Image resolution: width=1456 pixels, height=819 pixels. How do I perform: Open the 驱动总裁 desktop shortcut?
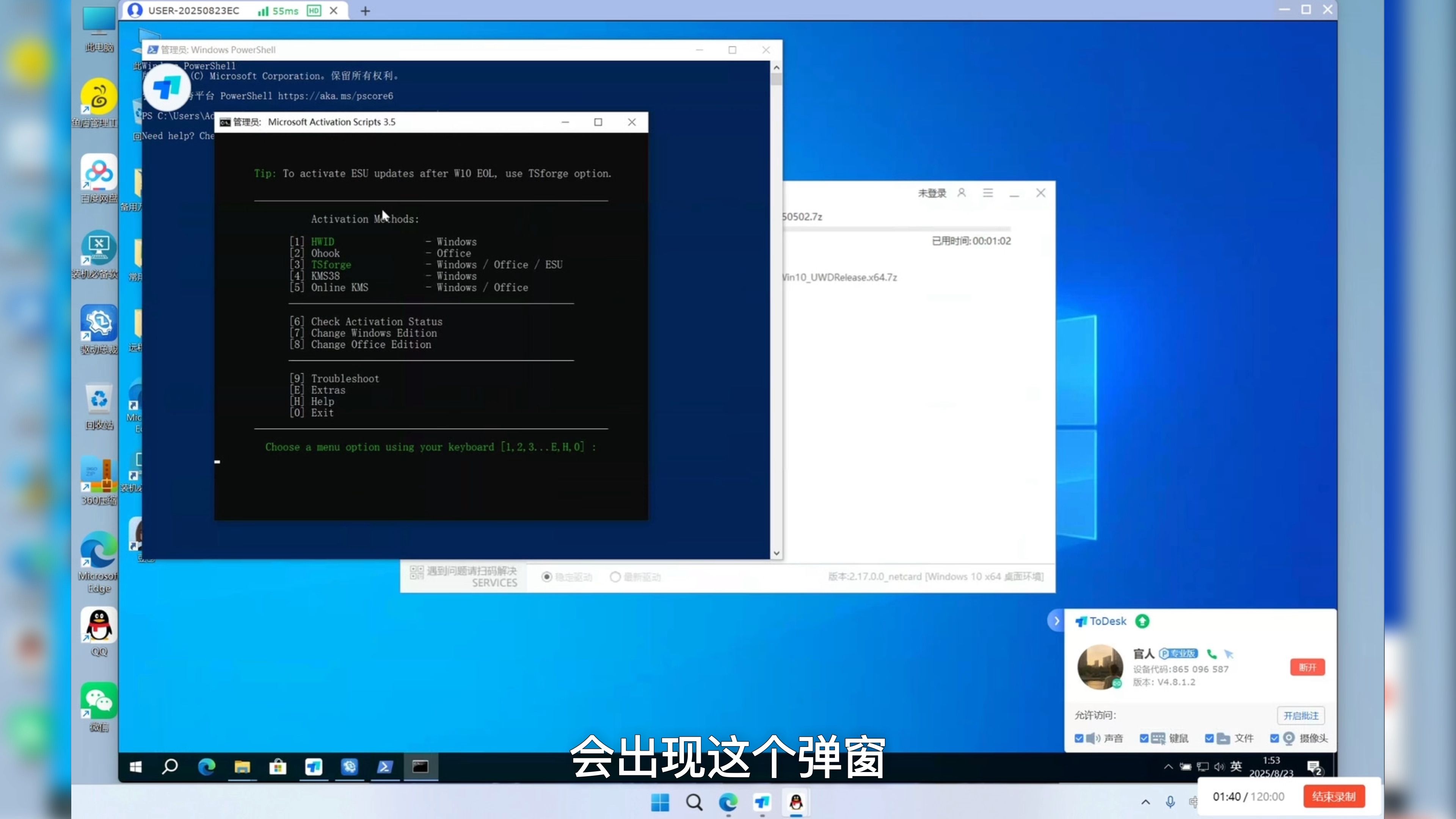(x=99, y=329)
